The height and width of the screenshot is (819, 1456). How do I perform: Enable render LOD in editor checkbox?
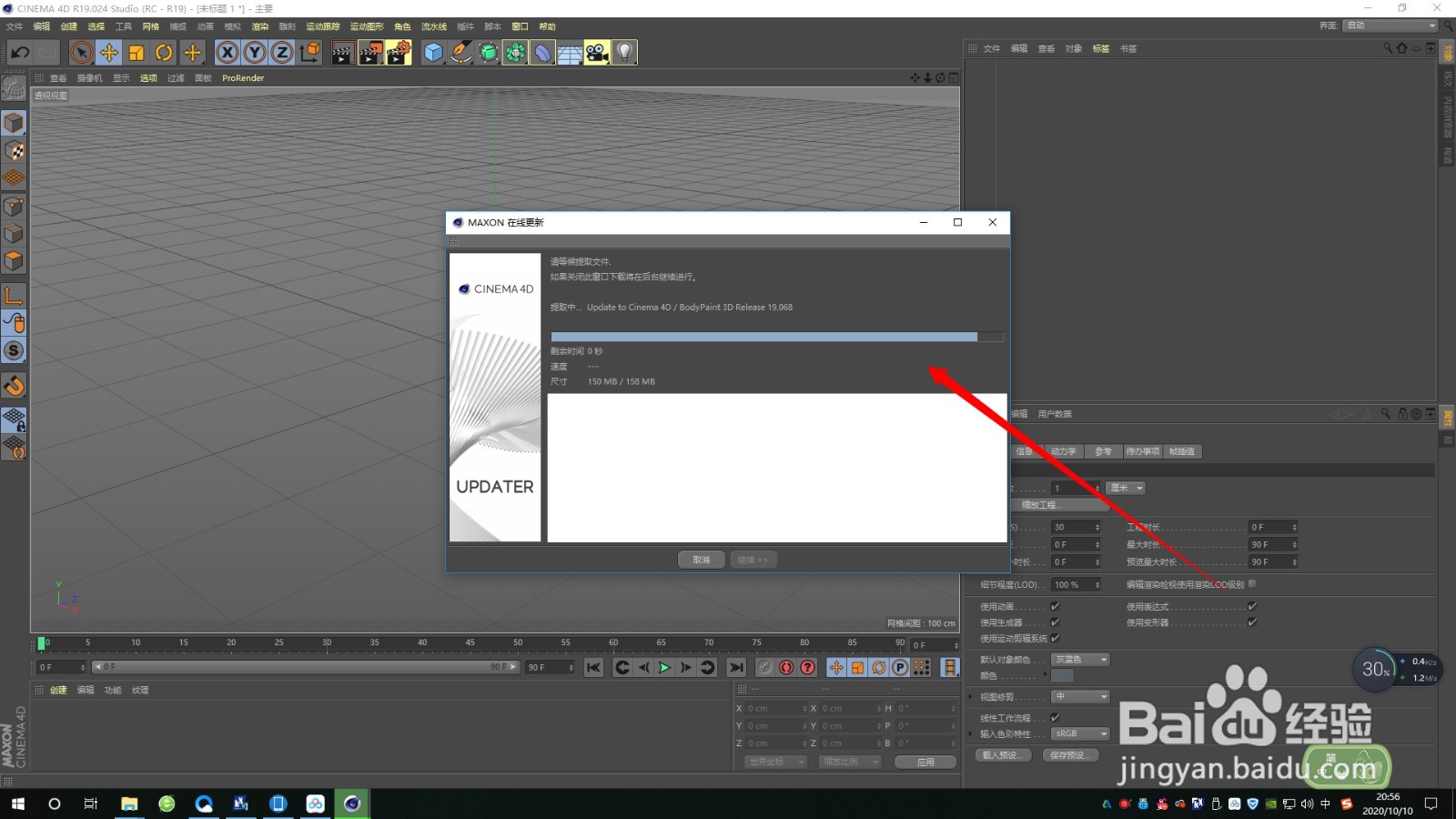[1252, 584]
